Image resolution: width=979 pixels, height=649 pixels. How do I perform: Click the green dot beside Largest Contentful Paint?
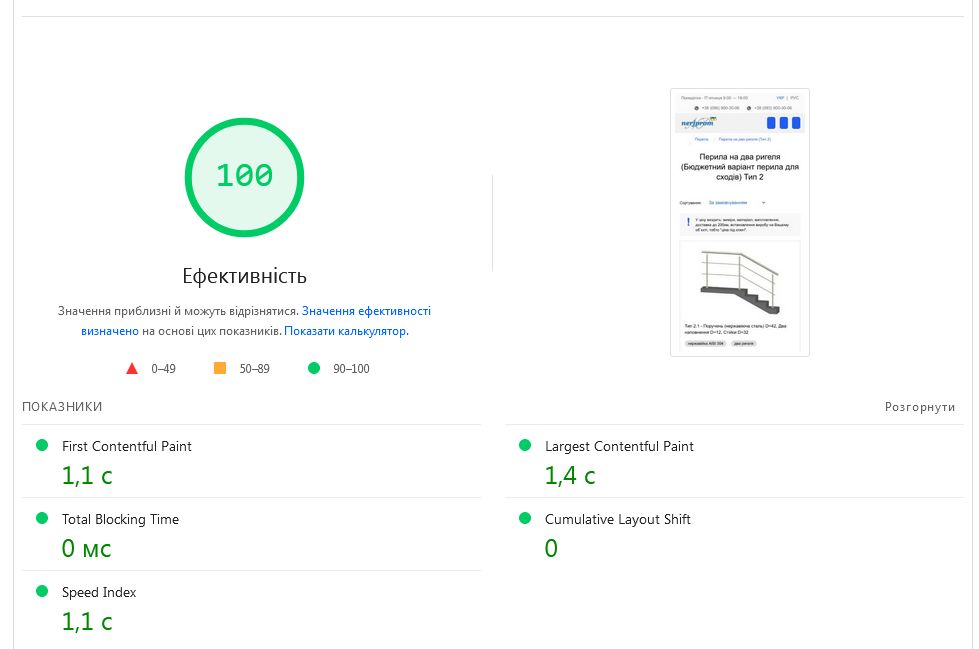[x=525, y=445]
